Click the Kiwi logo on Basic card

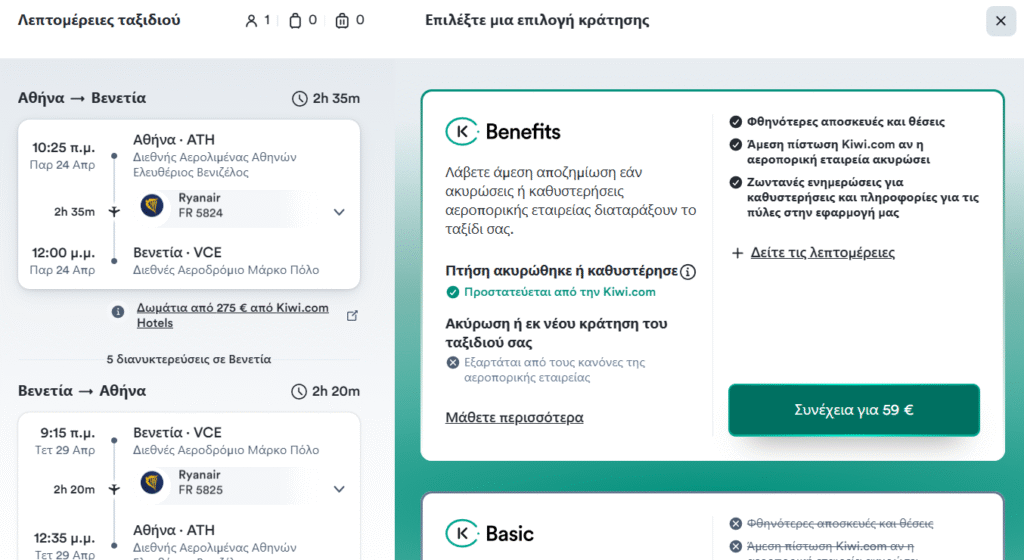pos(461,533)
